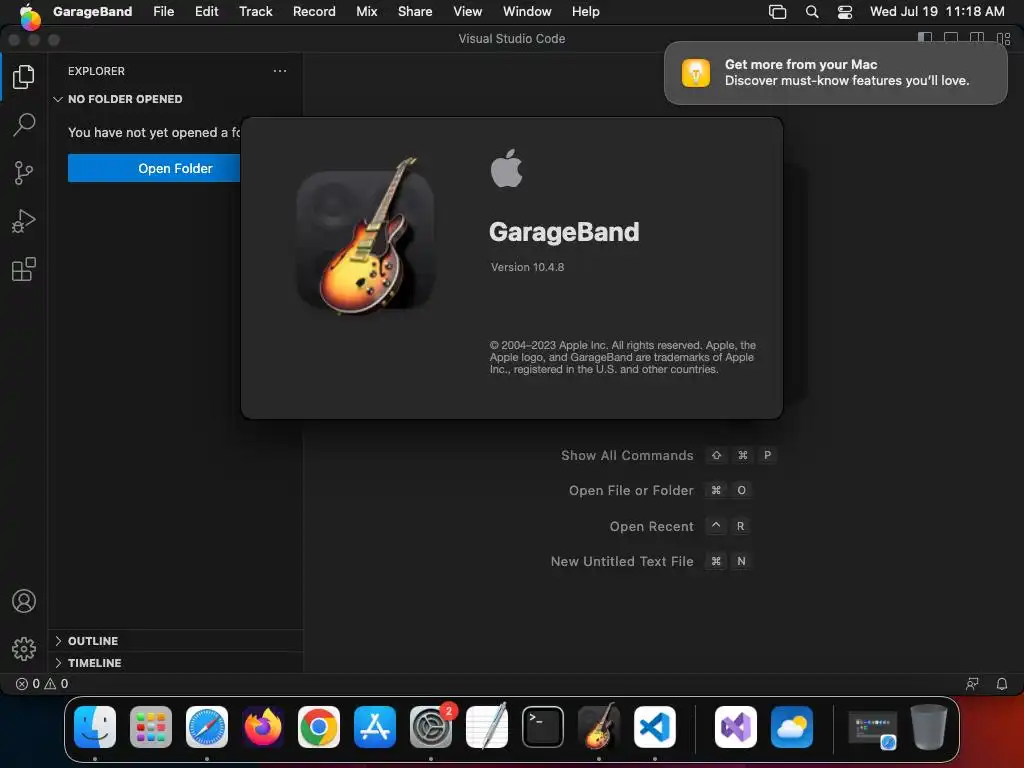Viewport: 1024px width, 768px height.
Task: Open Visual Studio purple icon in Dock
Action: click(x=736, y=727)
